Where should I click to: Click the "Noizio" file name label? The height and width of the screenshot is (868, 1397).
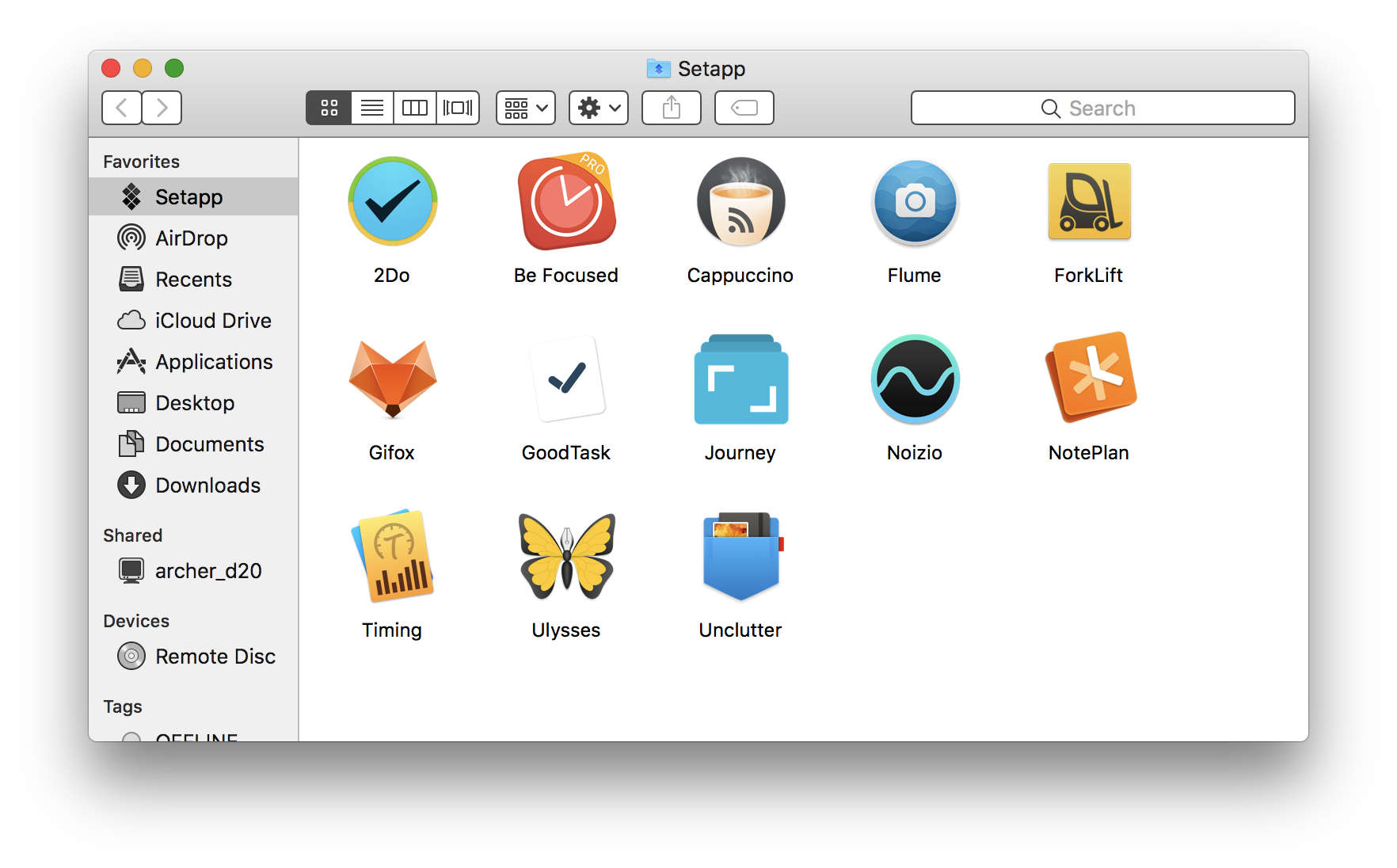click(915, 452)
